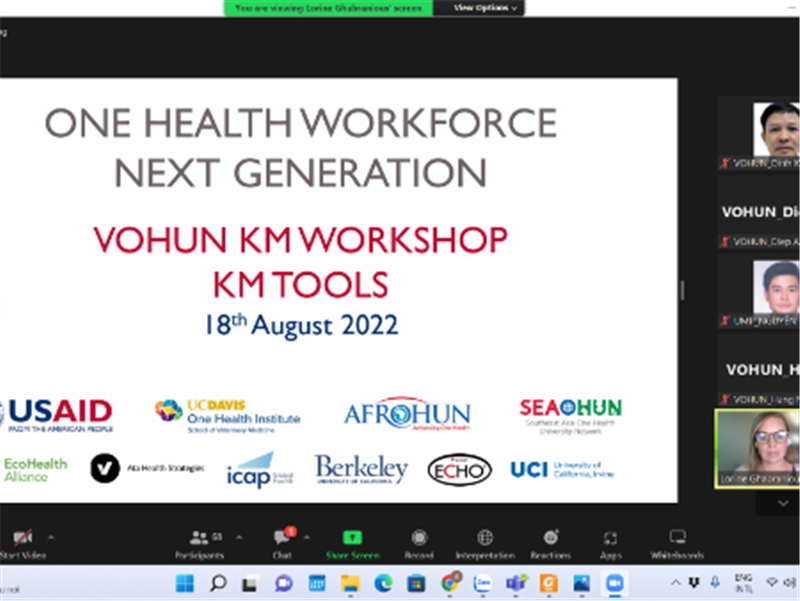This screenshot has height=601, width=800.
Task: Expand the video options arrow beside Start Video
Action: click(x=51, y=536)
